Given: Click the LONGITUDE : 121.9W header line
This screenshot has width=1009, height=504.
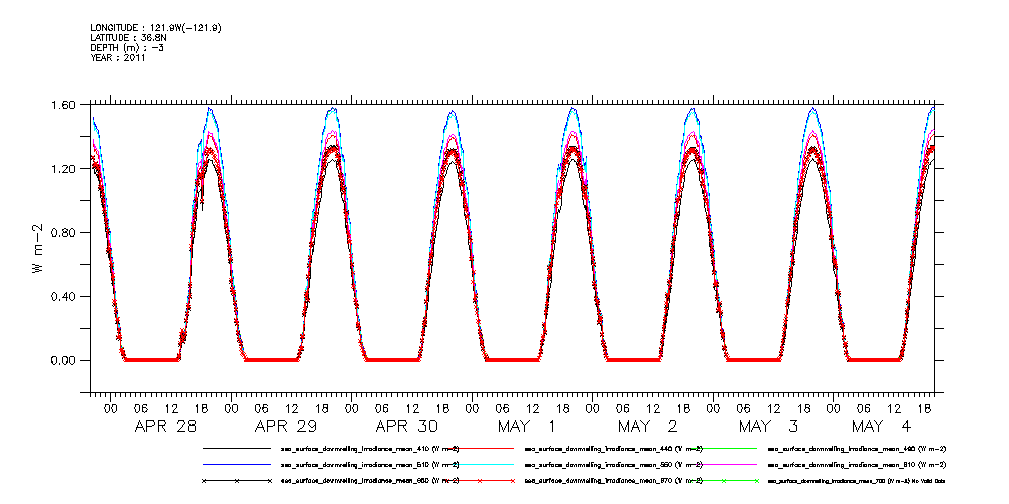Looking at the screenshot, I should click(x=156, y=28).
